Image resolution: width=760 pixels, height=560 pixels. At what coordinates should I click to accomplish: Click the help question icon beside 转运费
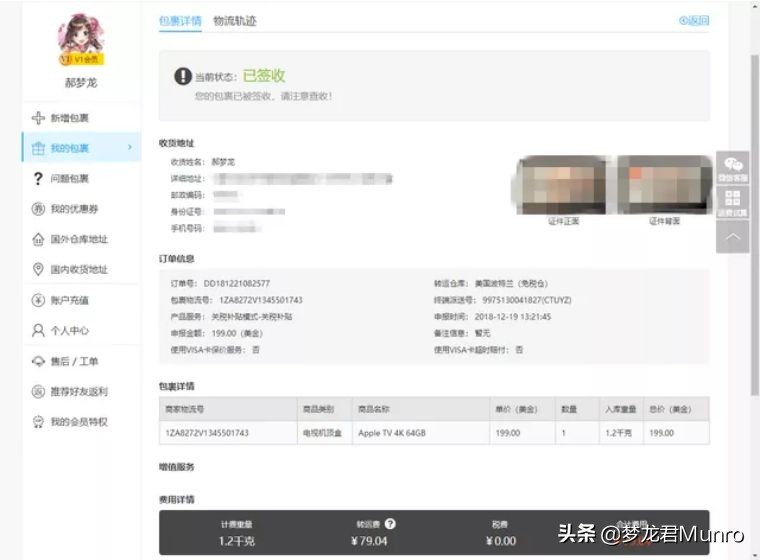coord(390,524)
